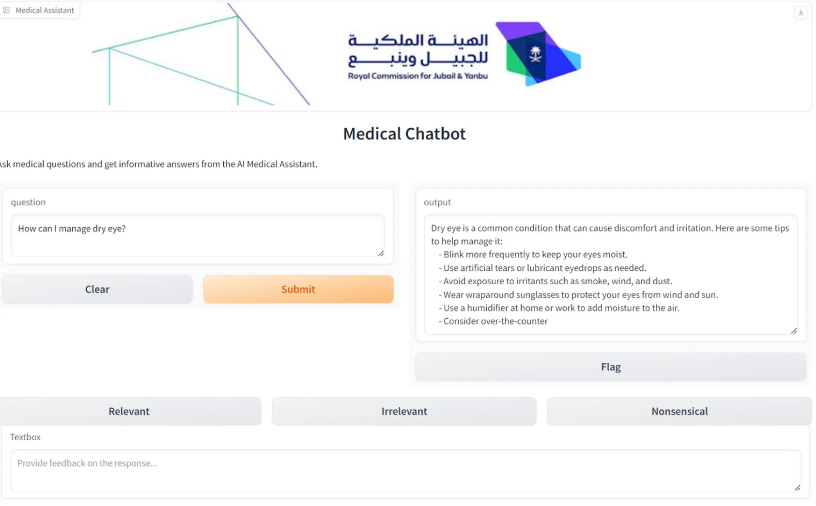Viewport: 816px width, 506px height.
Task: Click inside the output text area
Action: (610, 274)
